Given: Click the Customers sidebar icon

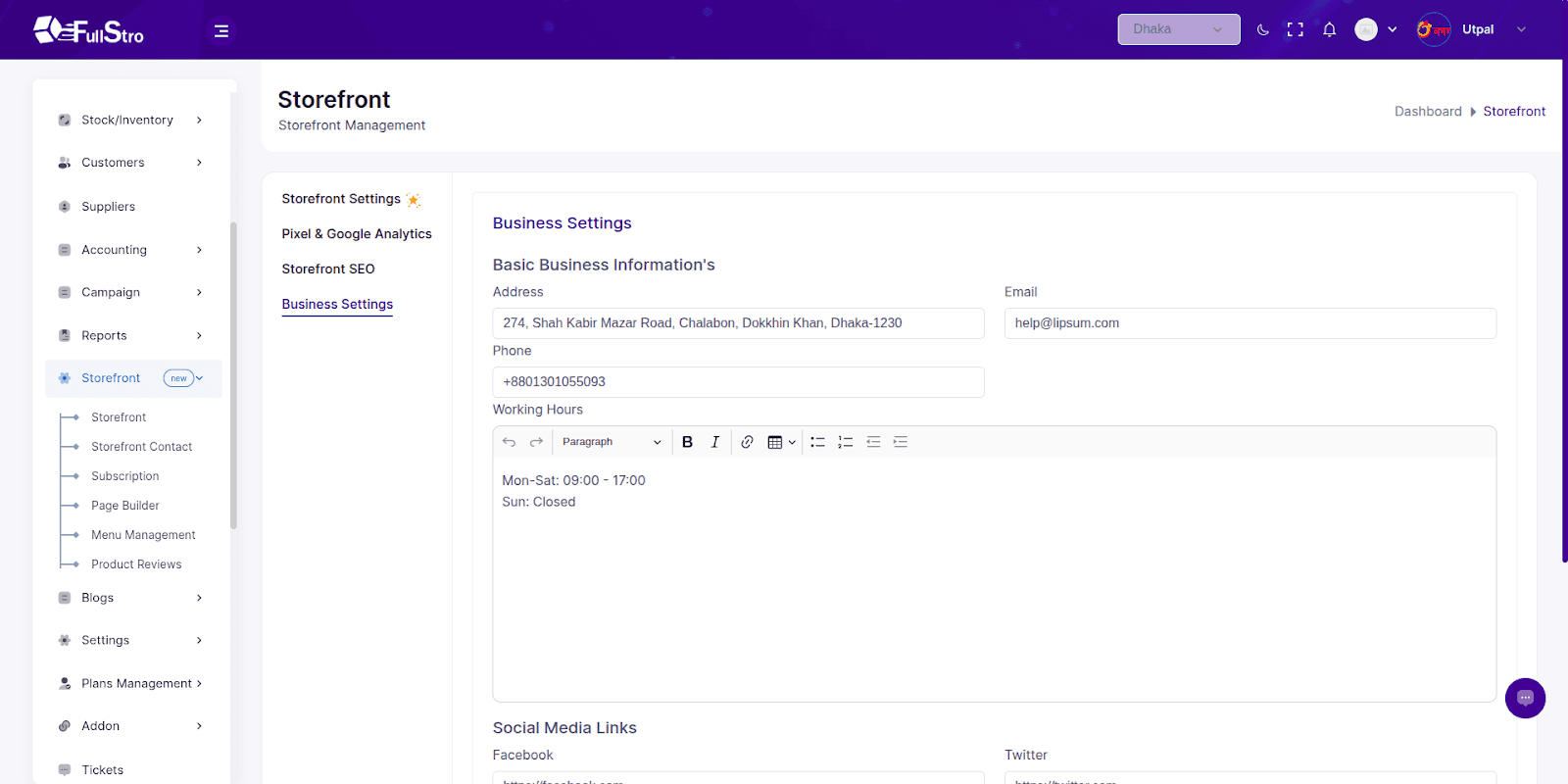Looking at the screenshot, I should pyautogui.click(x=65, y=163).
